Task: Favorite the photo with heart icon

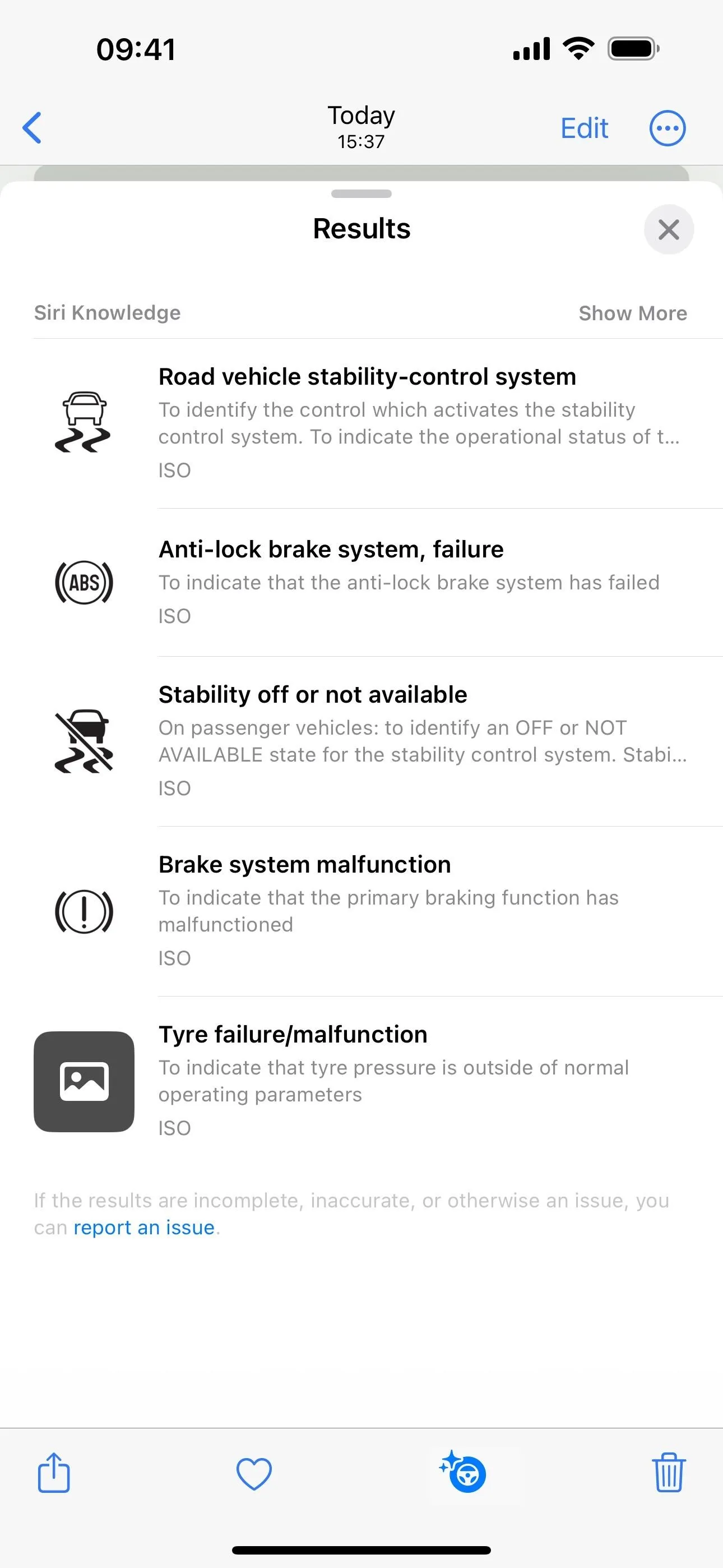Action: point(254,1474)
